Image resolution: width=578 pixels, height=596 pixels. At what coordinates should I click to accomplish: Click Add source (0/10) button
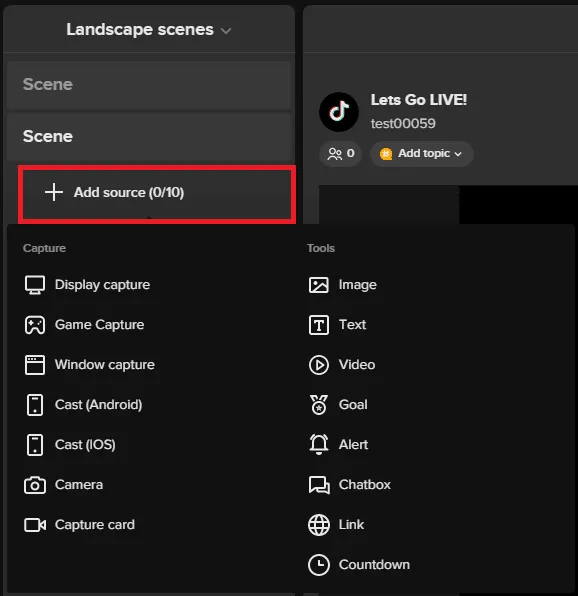[x=157, y=194]
